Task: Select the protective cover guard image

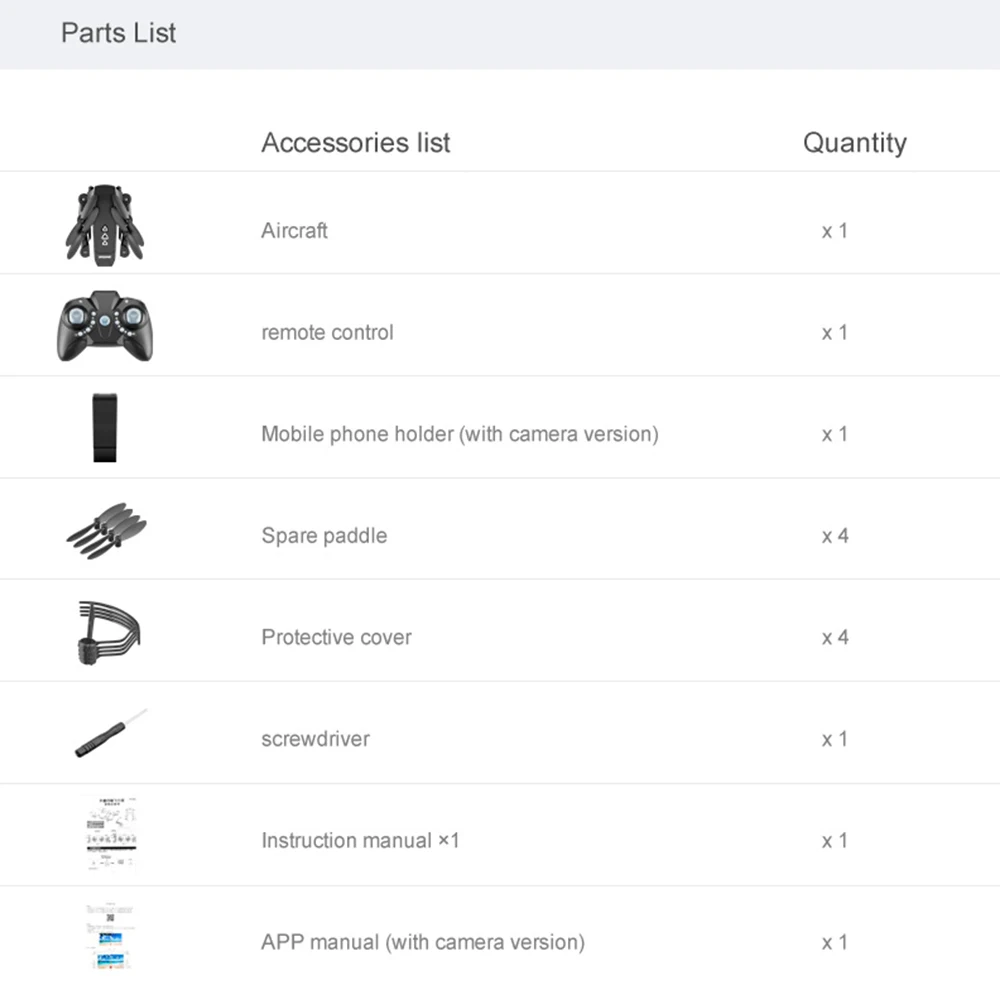Action: [x=108, y=633]
